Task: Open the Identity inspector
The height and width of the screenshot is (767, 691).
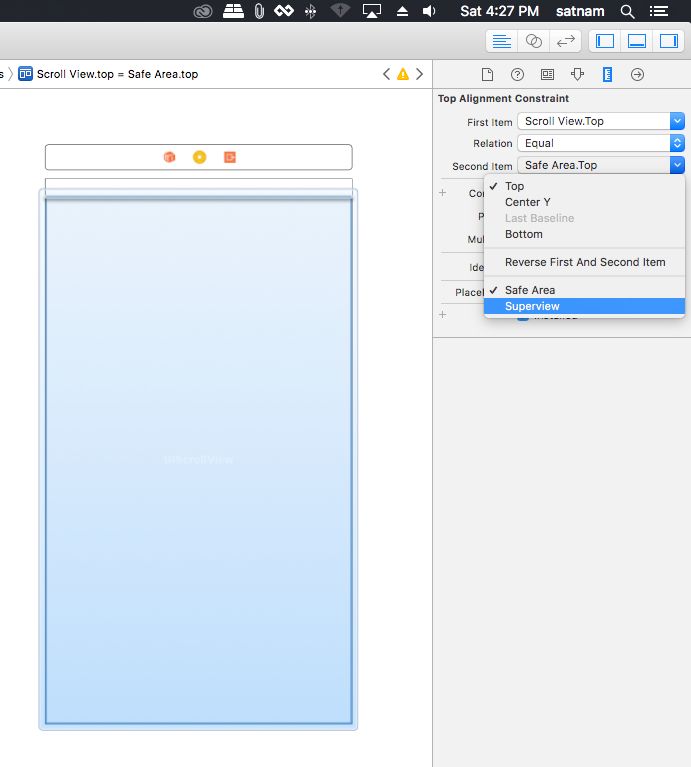Action: [x=547, y=74]
